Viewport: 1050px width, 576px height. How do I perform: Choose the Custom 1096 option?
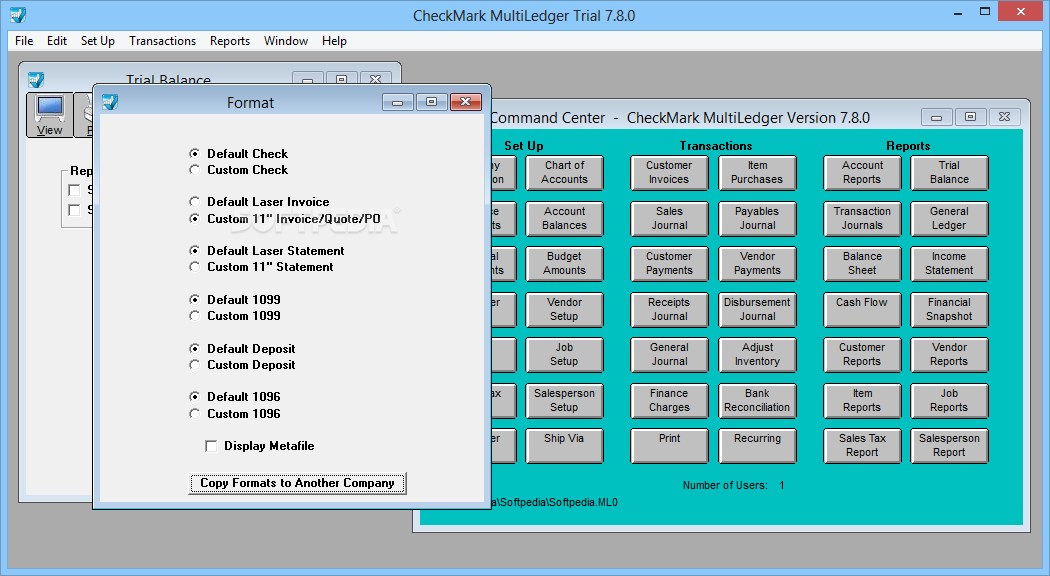pos(194,413)
